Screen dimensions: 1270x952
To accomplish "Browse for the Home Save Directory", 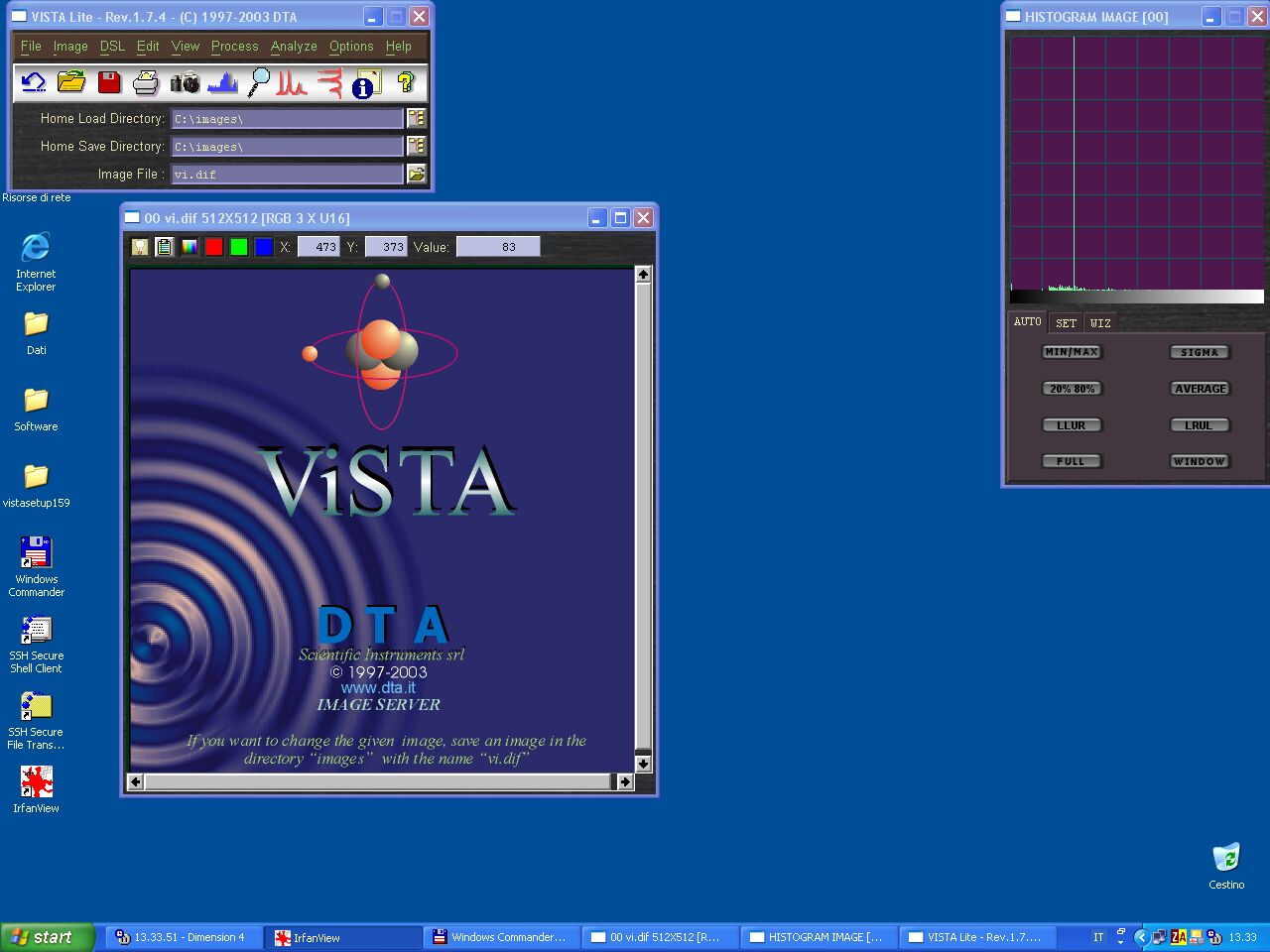I will [417, 146].
